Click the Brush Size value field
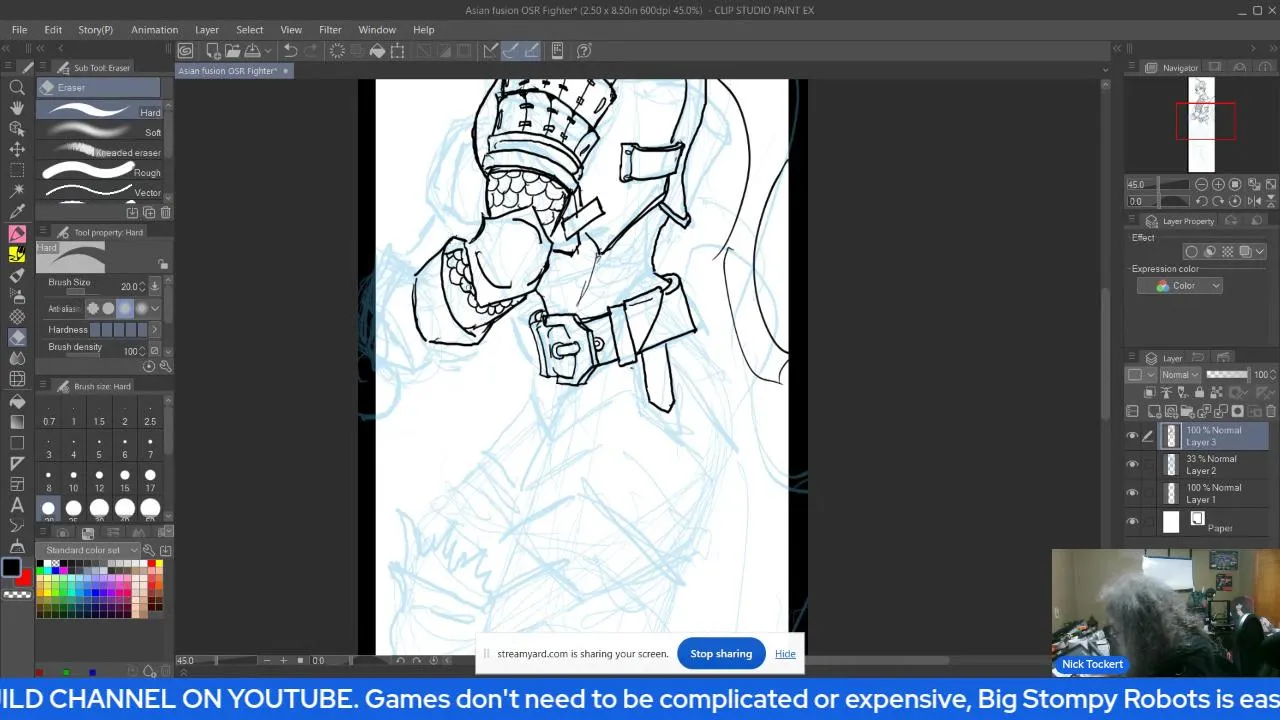The height and width of the screenshot is (720, 1280). (x=128, y=287)
